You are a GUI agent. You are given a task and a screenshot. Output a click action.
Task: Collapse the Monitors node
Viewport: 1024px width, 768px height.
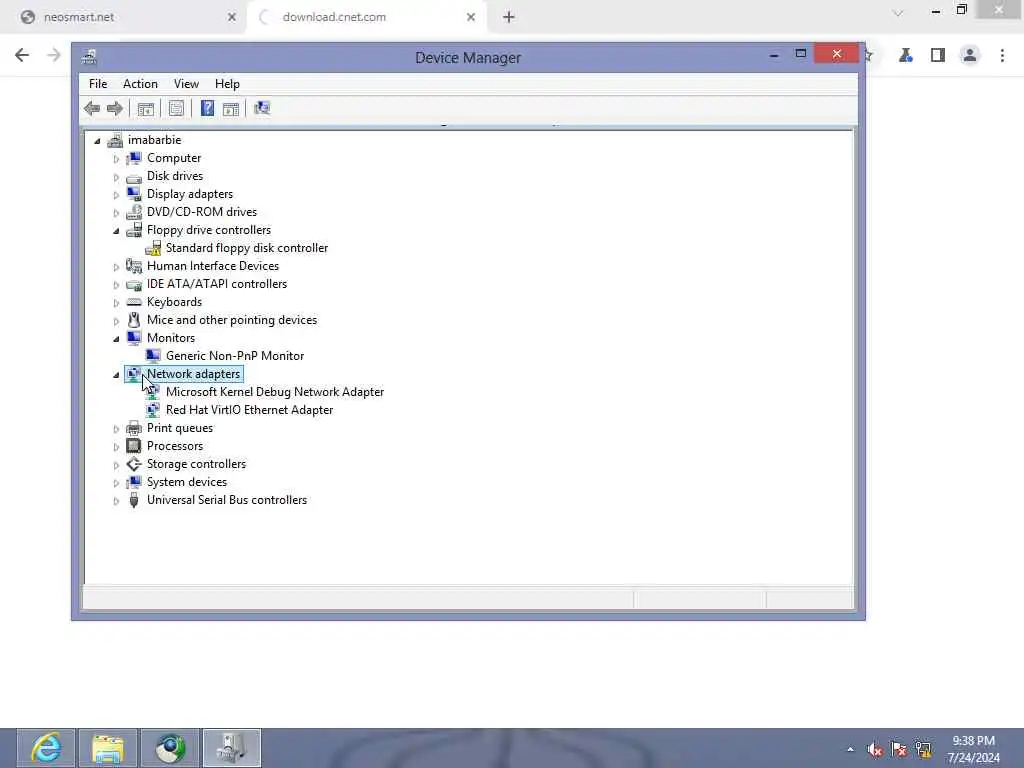(116, 338)
